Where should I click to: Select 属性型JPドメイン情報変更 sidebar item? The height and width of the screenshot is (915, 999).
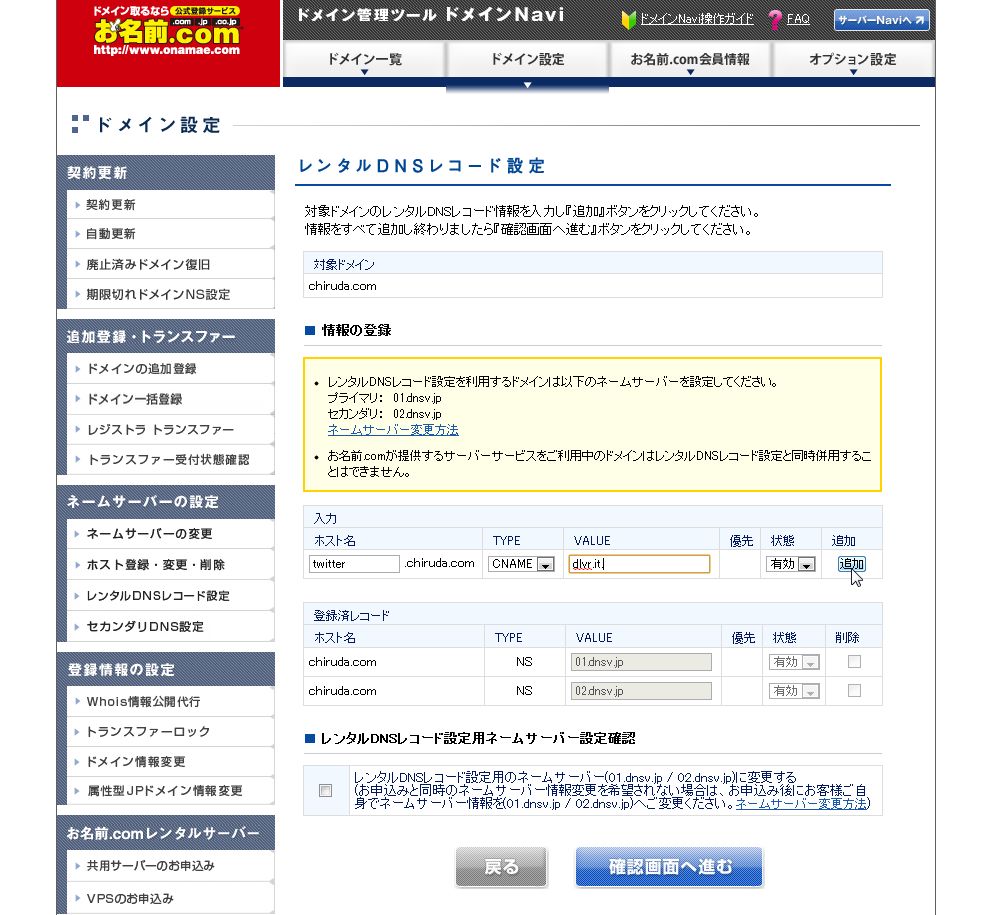170,791
